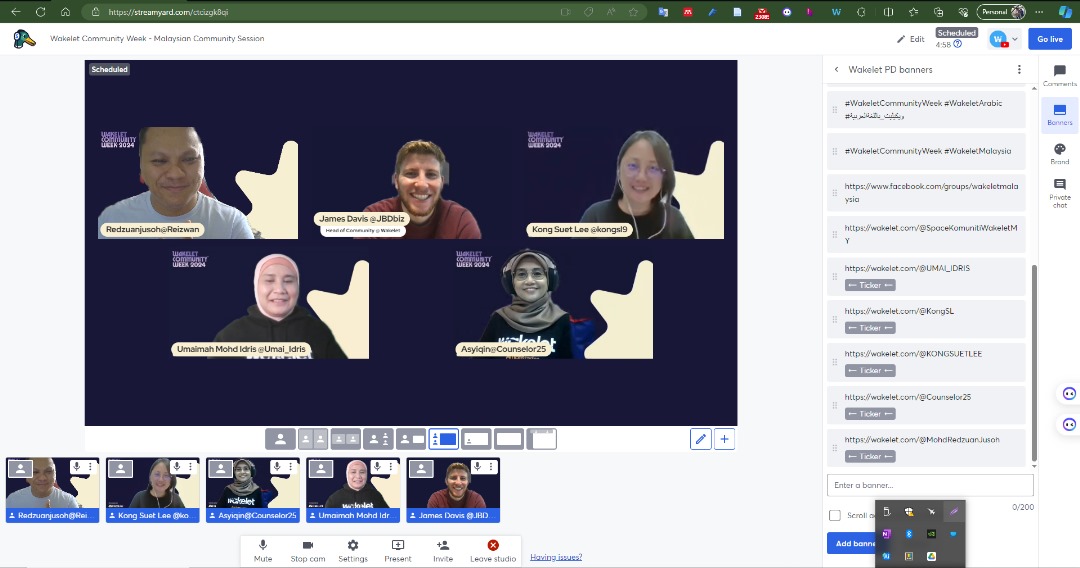The image size is (1080, 568).
Task: Select the group side-by-side layout
Action: click(345, 439)
